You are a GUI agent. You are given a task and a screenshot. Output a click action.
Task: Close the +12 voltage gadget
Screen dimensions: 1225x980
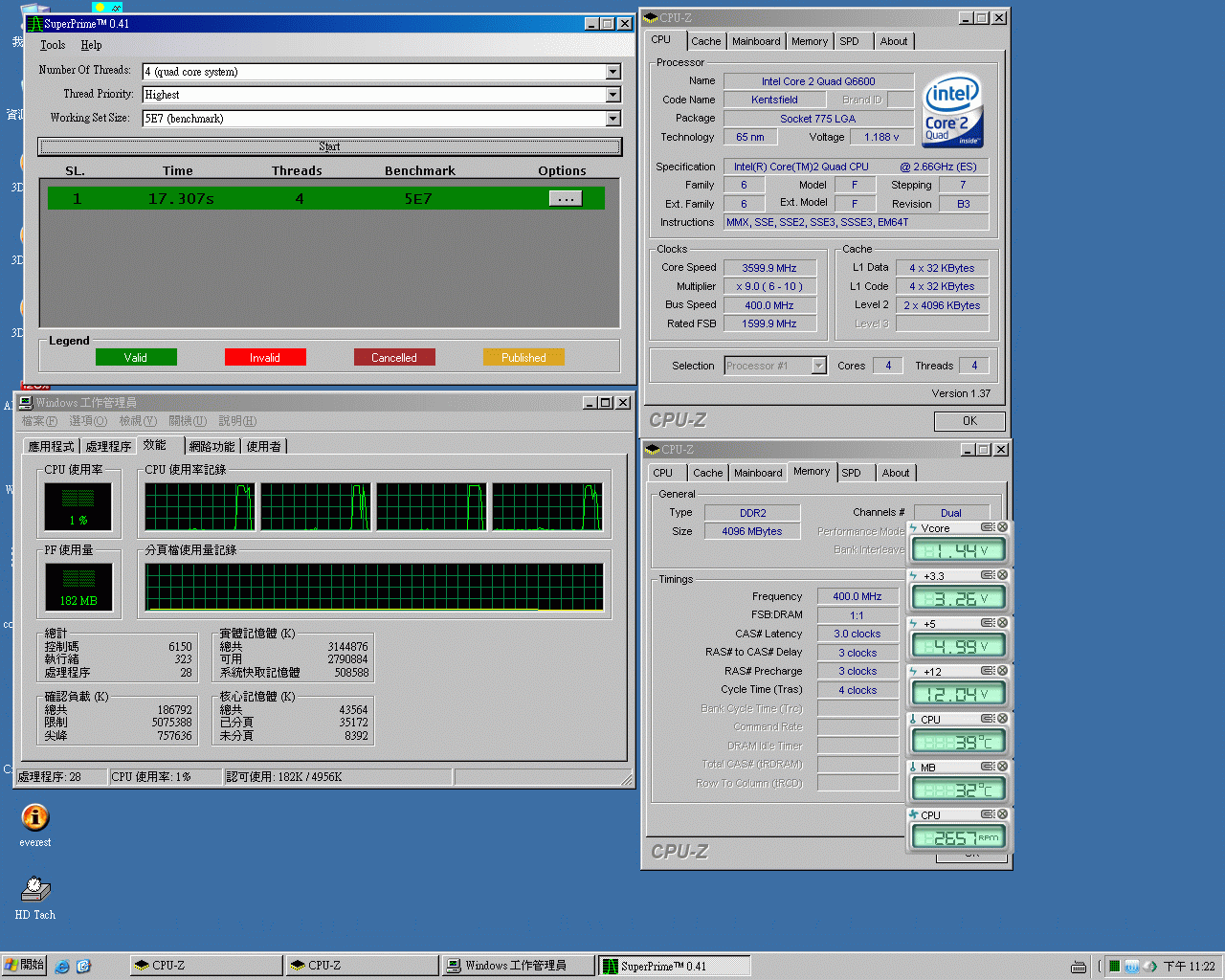[x=1002, y=671]
